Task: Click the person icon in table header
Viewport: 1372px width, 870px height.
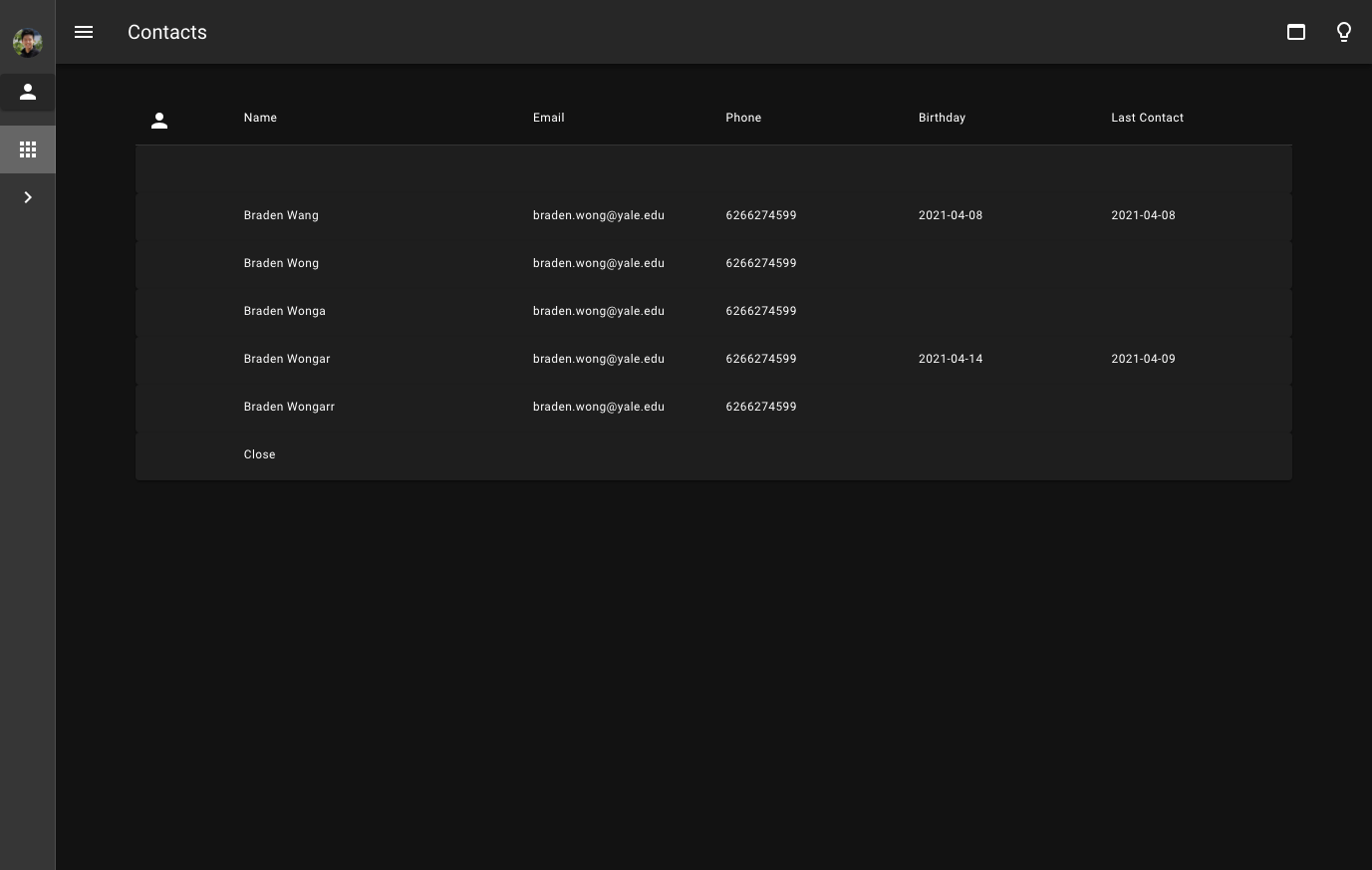Action: 159,121
